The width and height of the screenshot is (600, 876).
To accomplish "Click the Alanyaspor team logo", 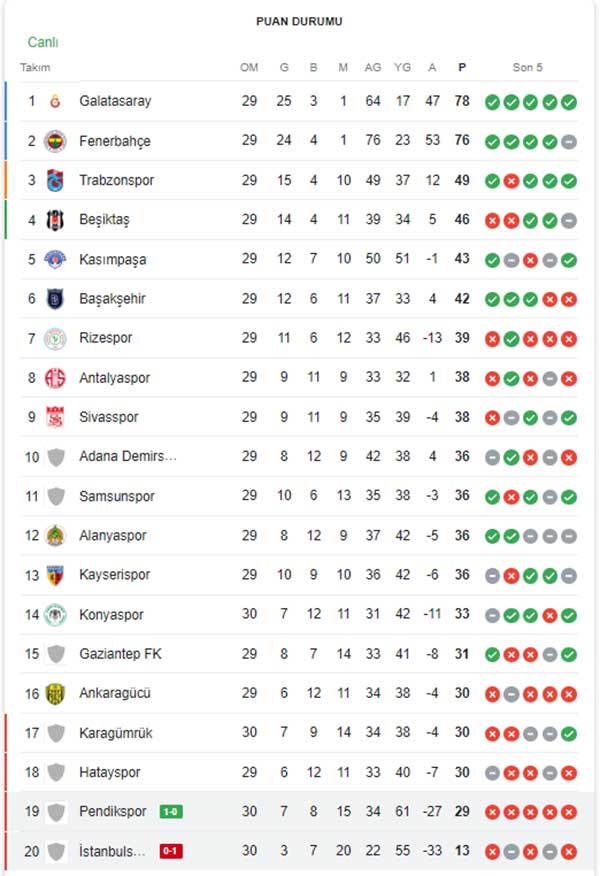I will coord(55,536).
